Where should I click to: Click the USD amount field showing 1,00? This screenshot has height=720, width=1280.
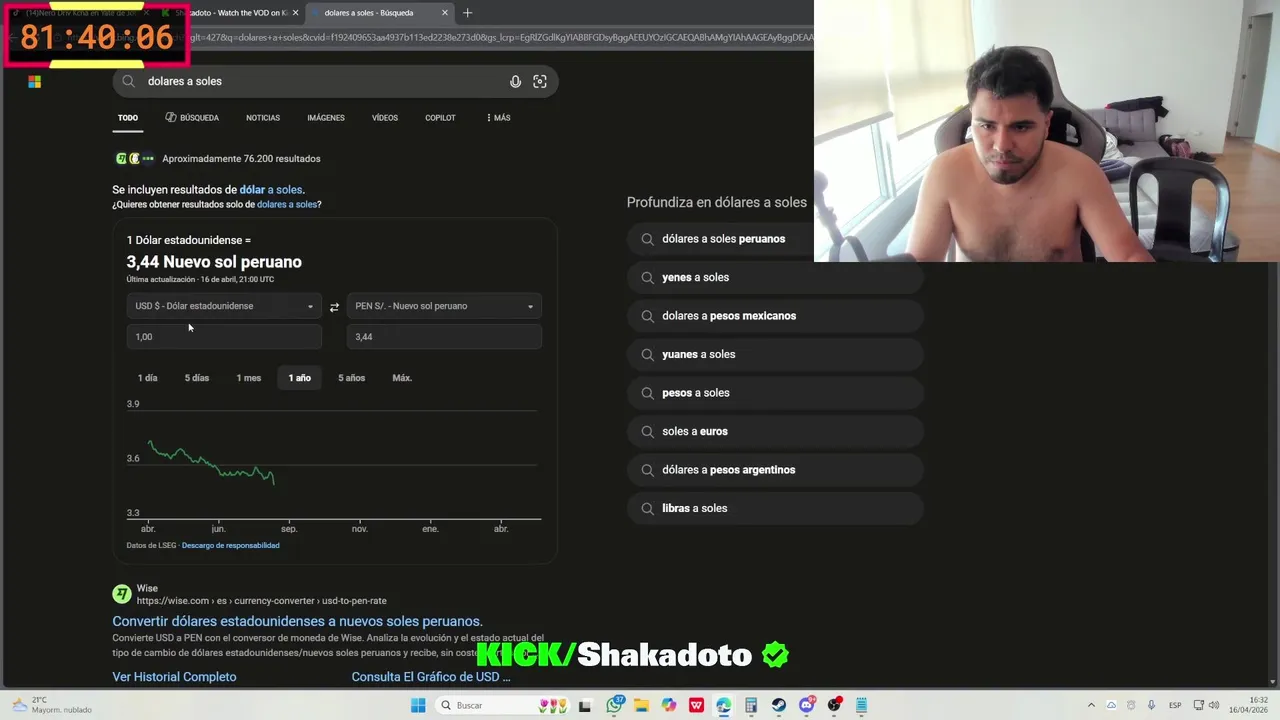click(x=224, y=337)
